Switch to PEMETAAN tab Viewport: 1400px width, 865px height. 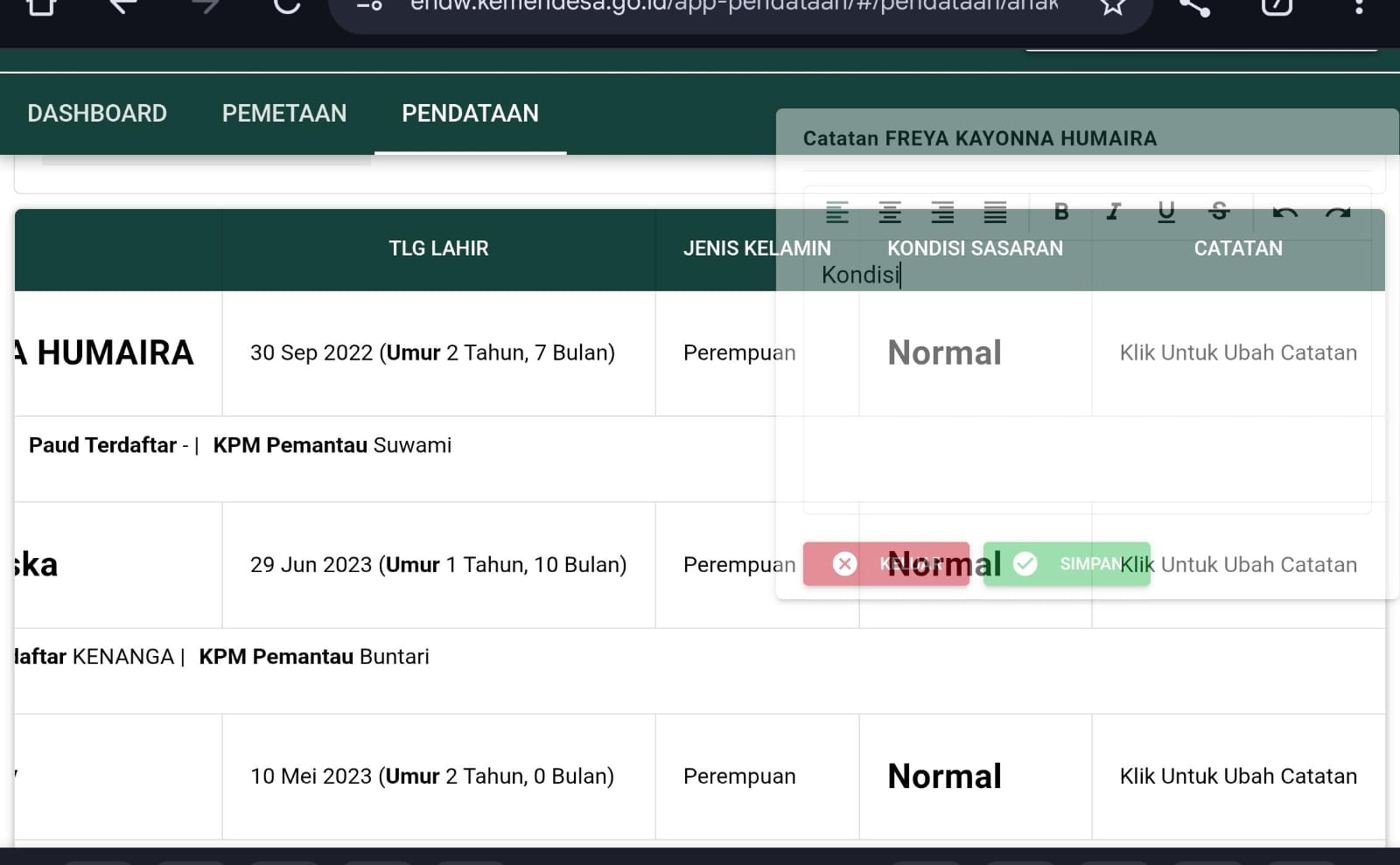[284, 113]
